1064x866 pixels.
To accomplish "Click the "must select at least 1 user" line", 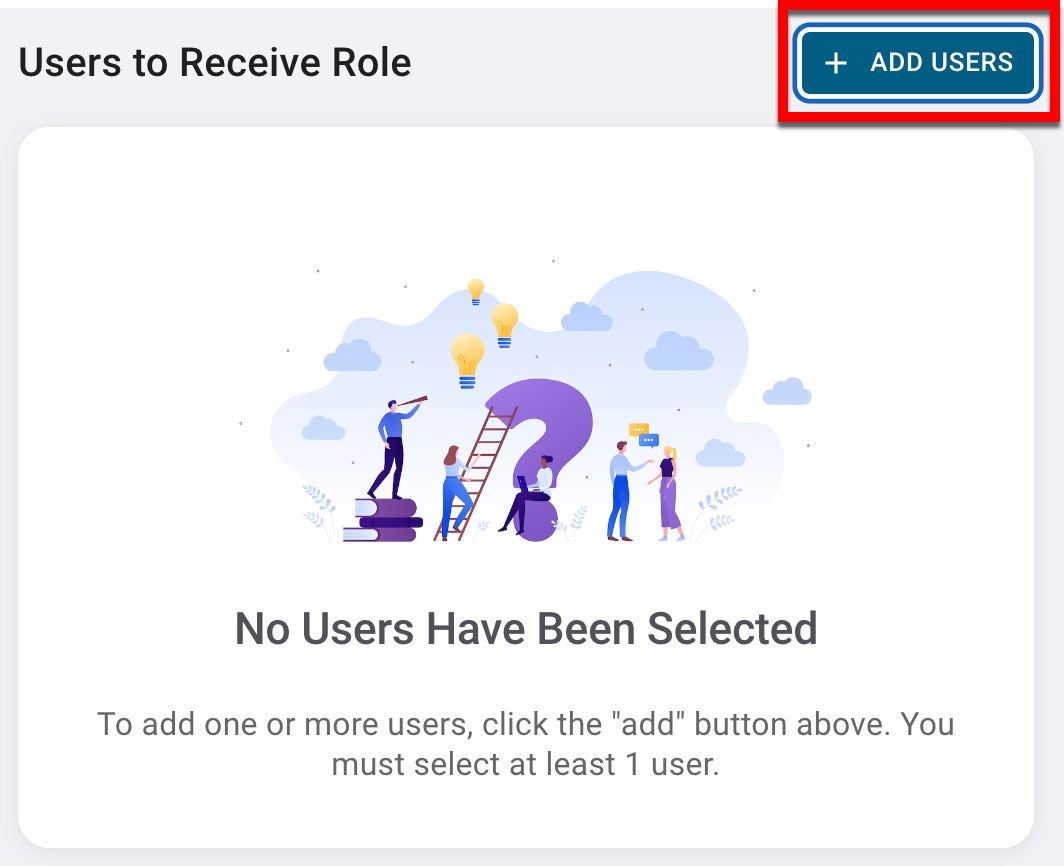I will (x=526, y=765).
